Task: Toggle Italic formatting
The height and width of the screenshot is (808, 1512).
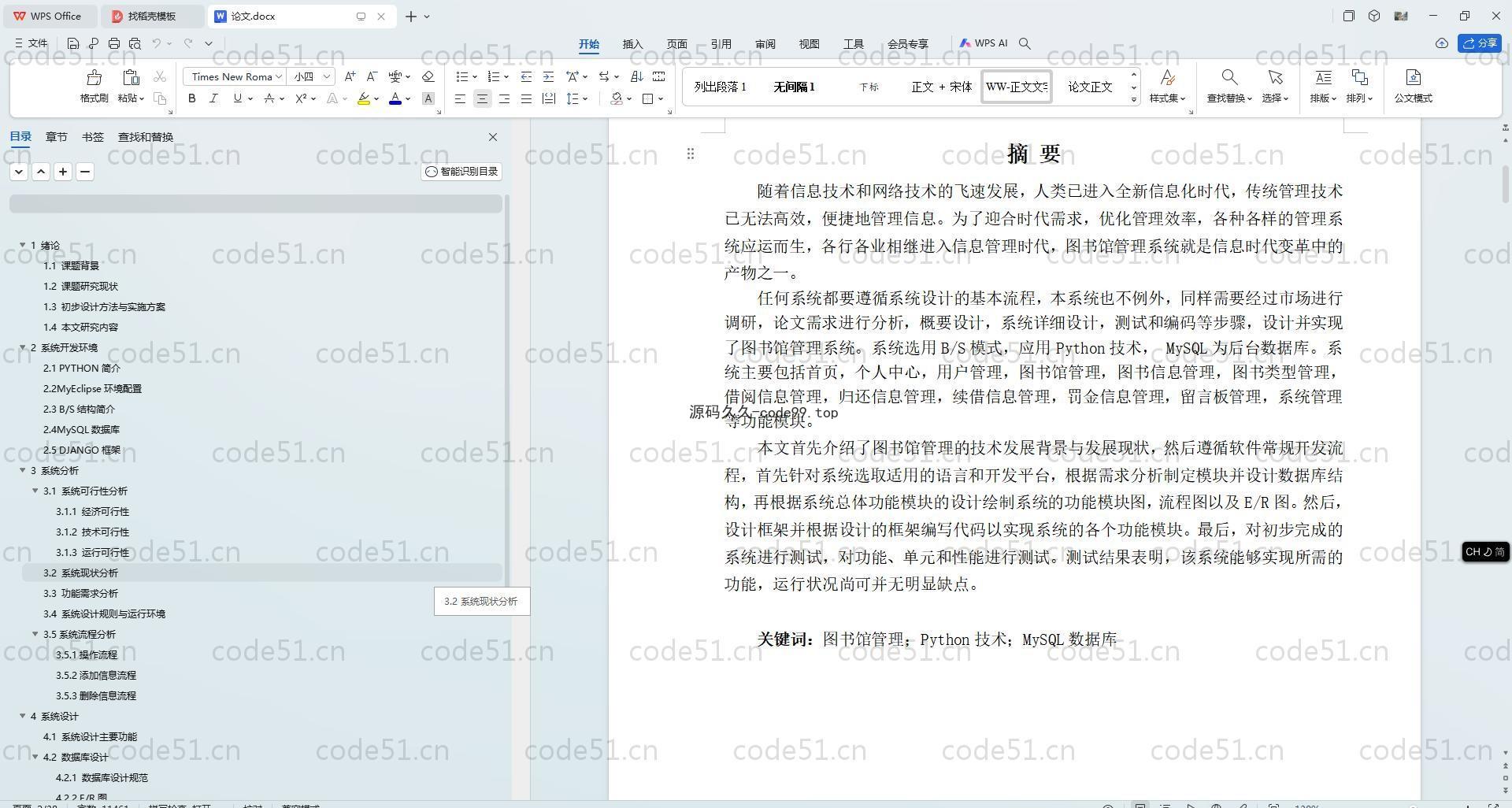Action: click(x=213, y=98)
